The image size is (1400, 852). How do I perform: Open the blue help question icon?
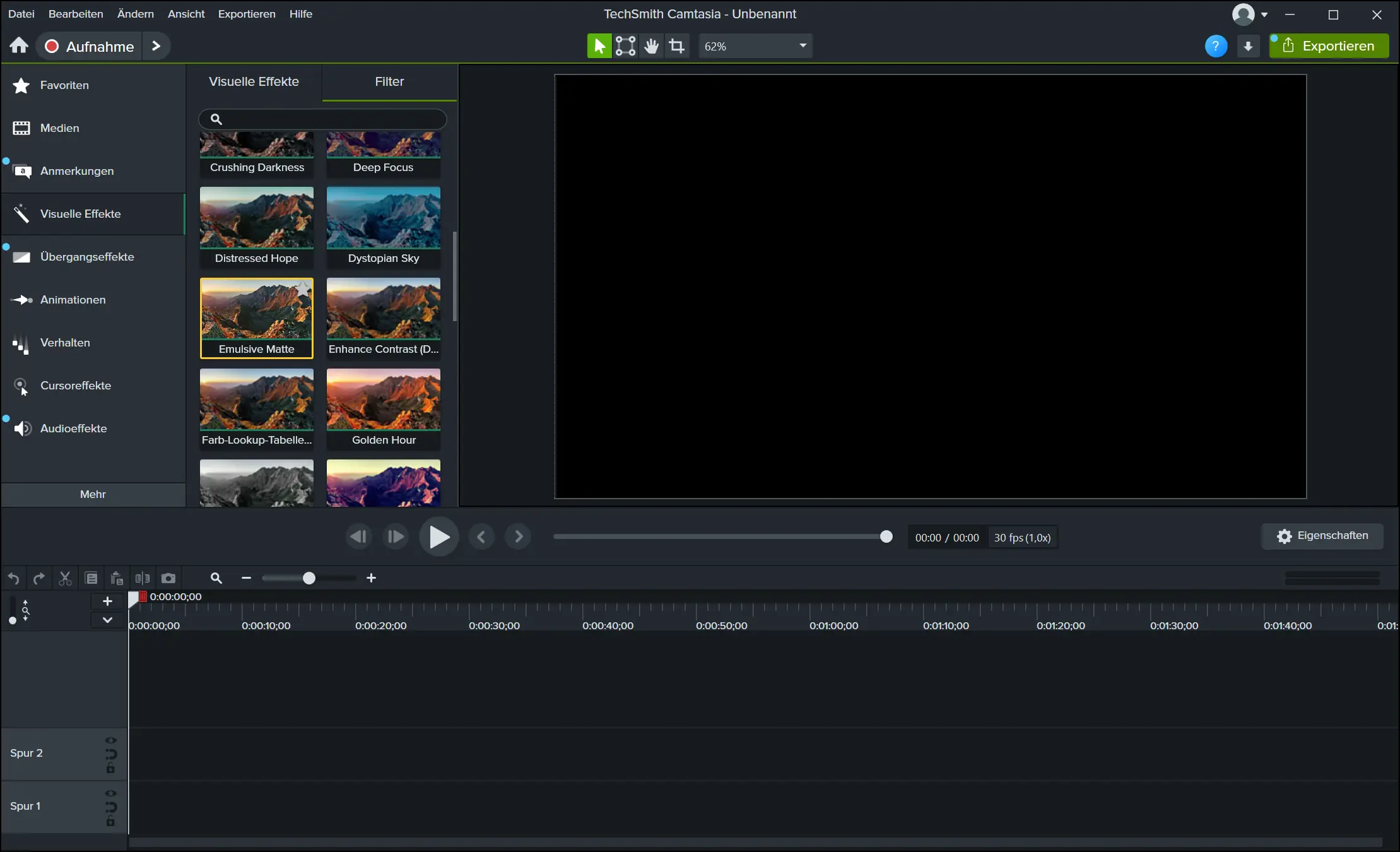tap(1216, 46)
